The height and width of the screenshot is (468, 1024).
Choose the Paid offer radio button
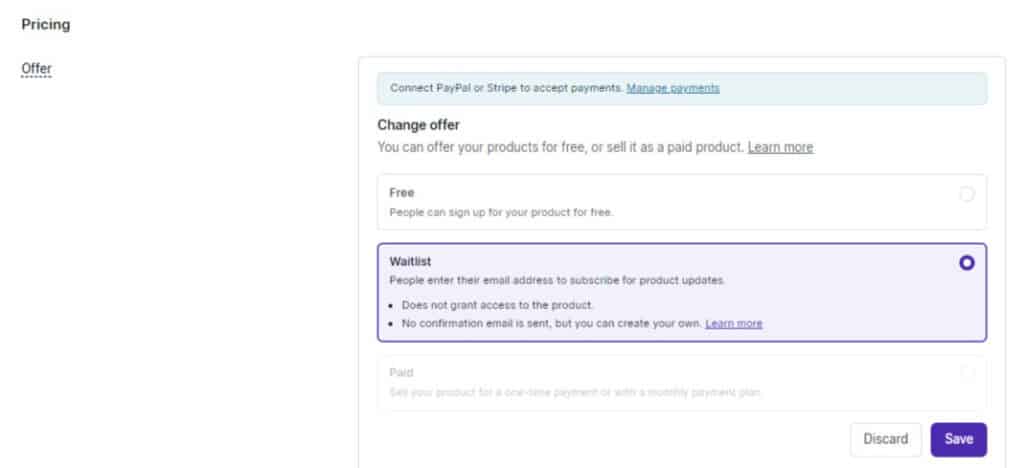[x=966, y=373]
